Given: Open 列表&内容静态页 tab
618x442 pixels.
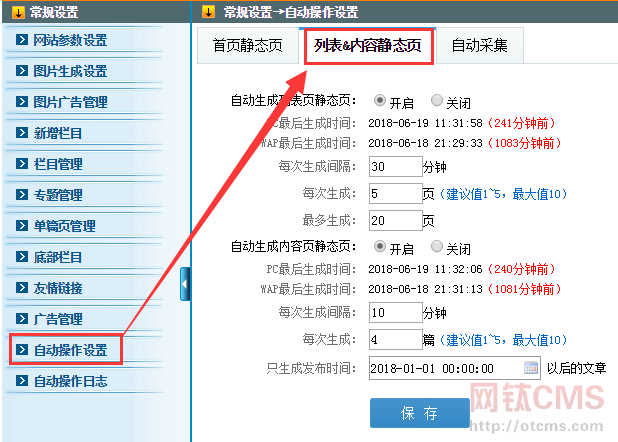Looking at the screenshot, I should click(x=368, y=46).
